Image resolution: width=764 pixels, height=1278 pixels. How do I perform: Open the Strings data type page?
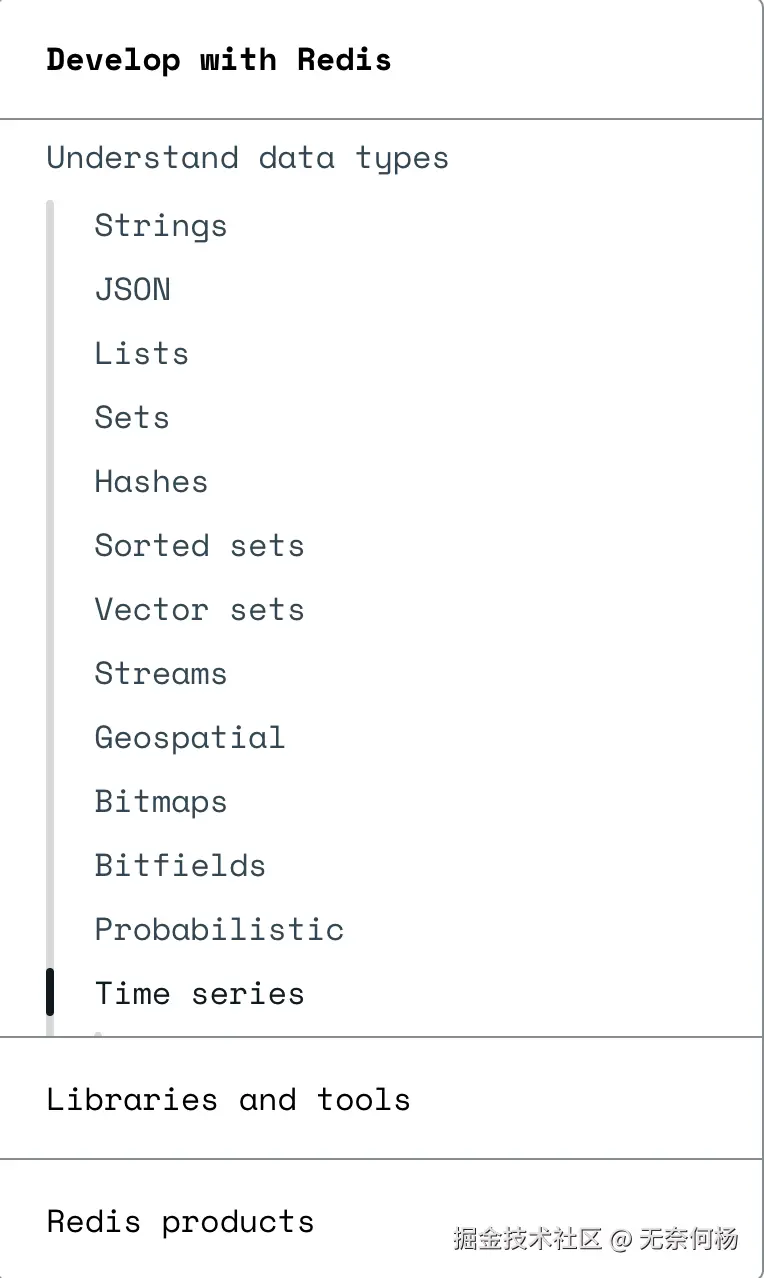[x=160, y=226]
